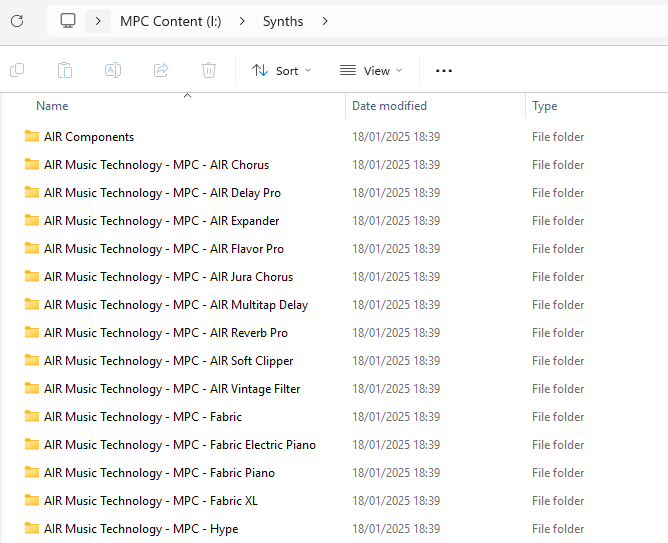Viewport: 668px width, 543px height.
Task: Open chevron after MPC Content (I:)
Action: 242,21
